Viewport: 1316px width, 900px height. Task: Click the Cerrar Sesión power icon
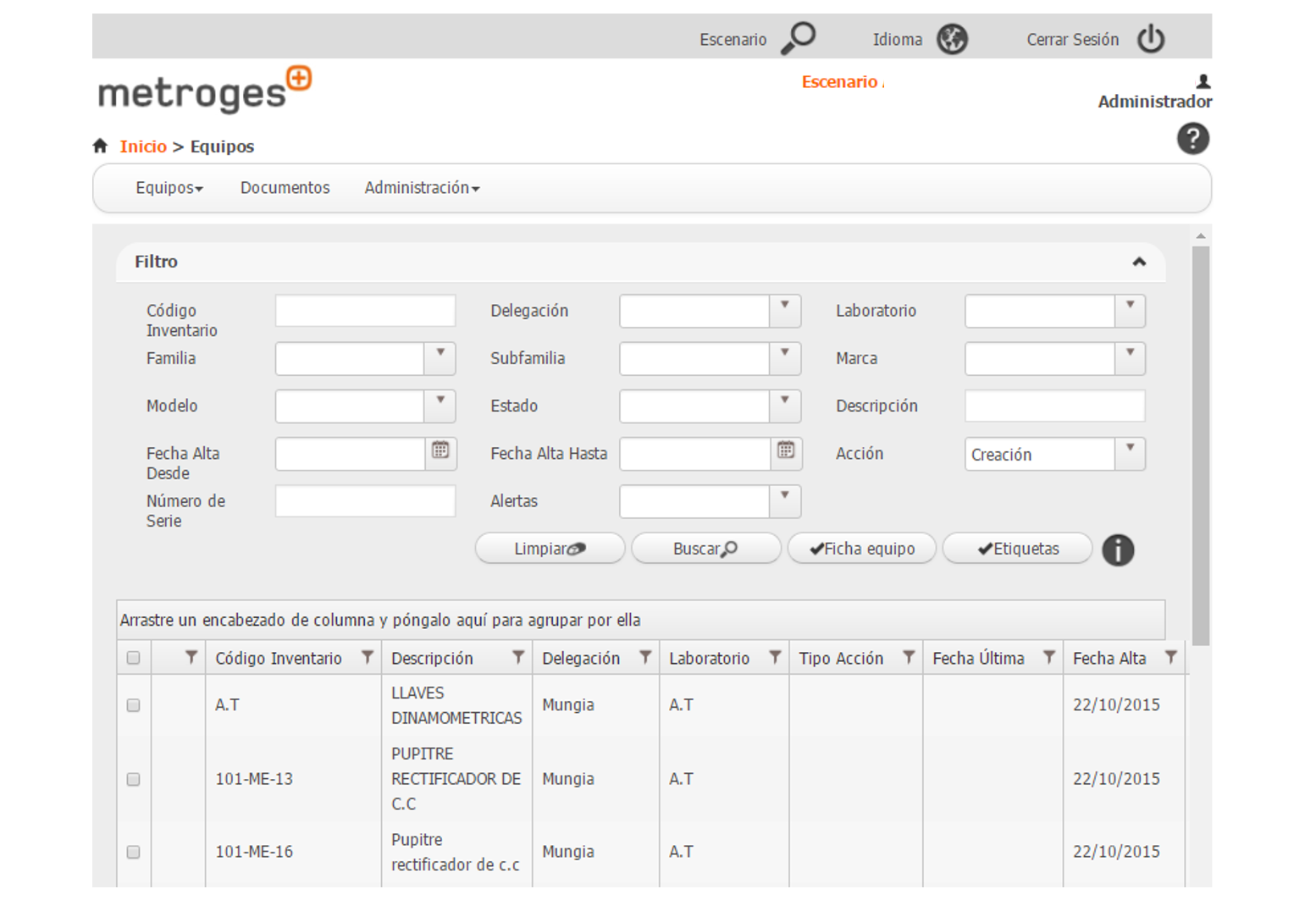(1150, 39)
